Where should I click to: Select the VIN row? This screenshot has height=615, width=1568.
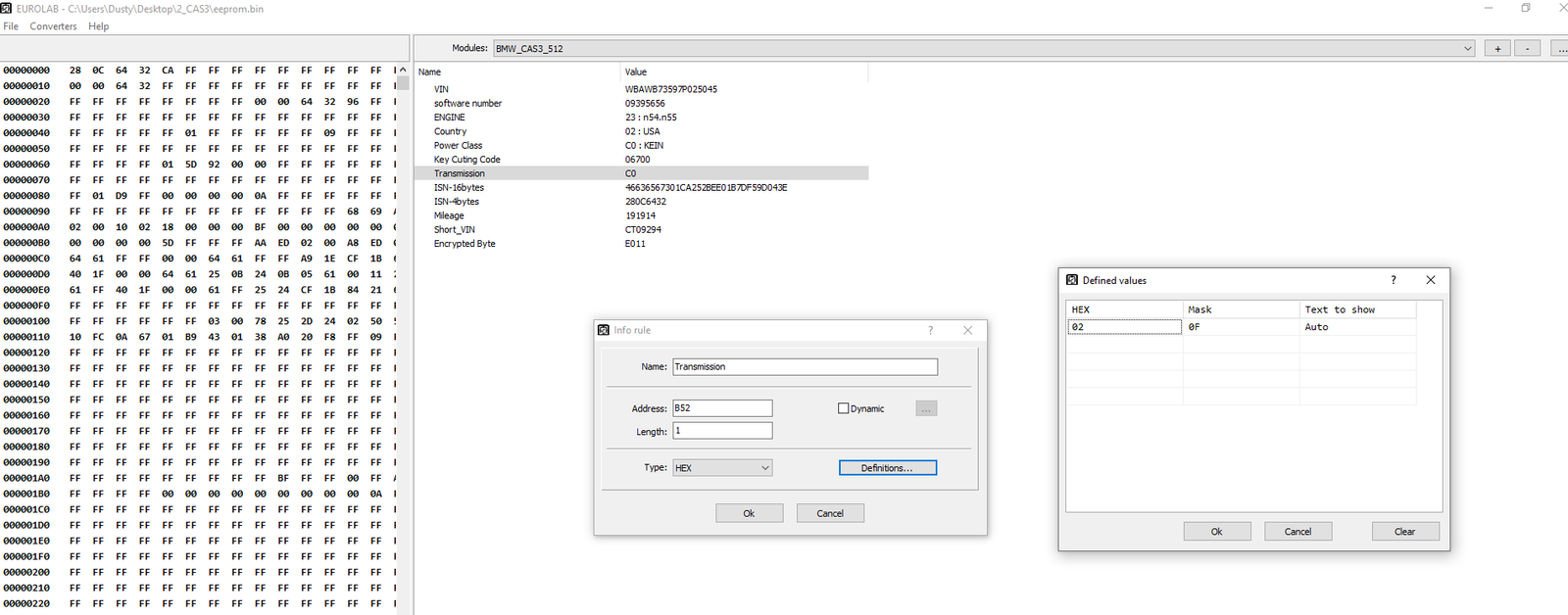[643, 89]
